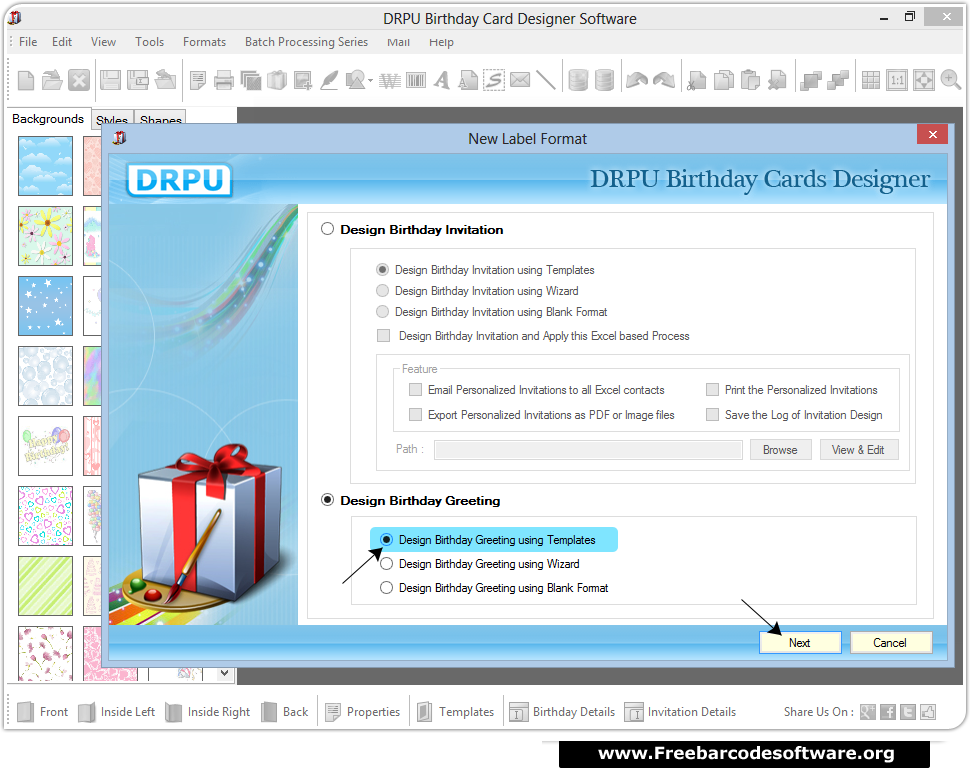The height and width of the screenshot is (768, 970).
Task: Check Print the Personalized Invitations box
Action: (x=713, y=390)
